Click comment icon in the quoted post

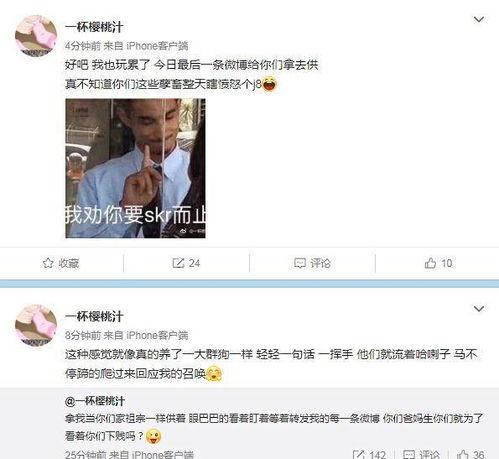[409, 454]
